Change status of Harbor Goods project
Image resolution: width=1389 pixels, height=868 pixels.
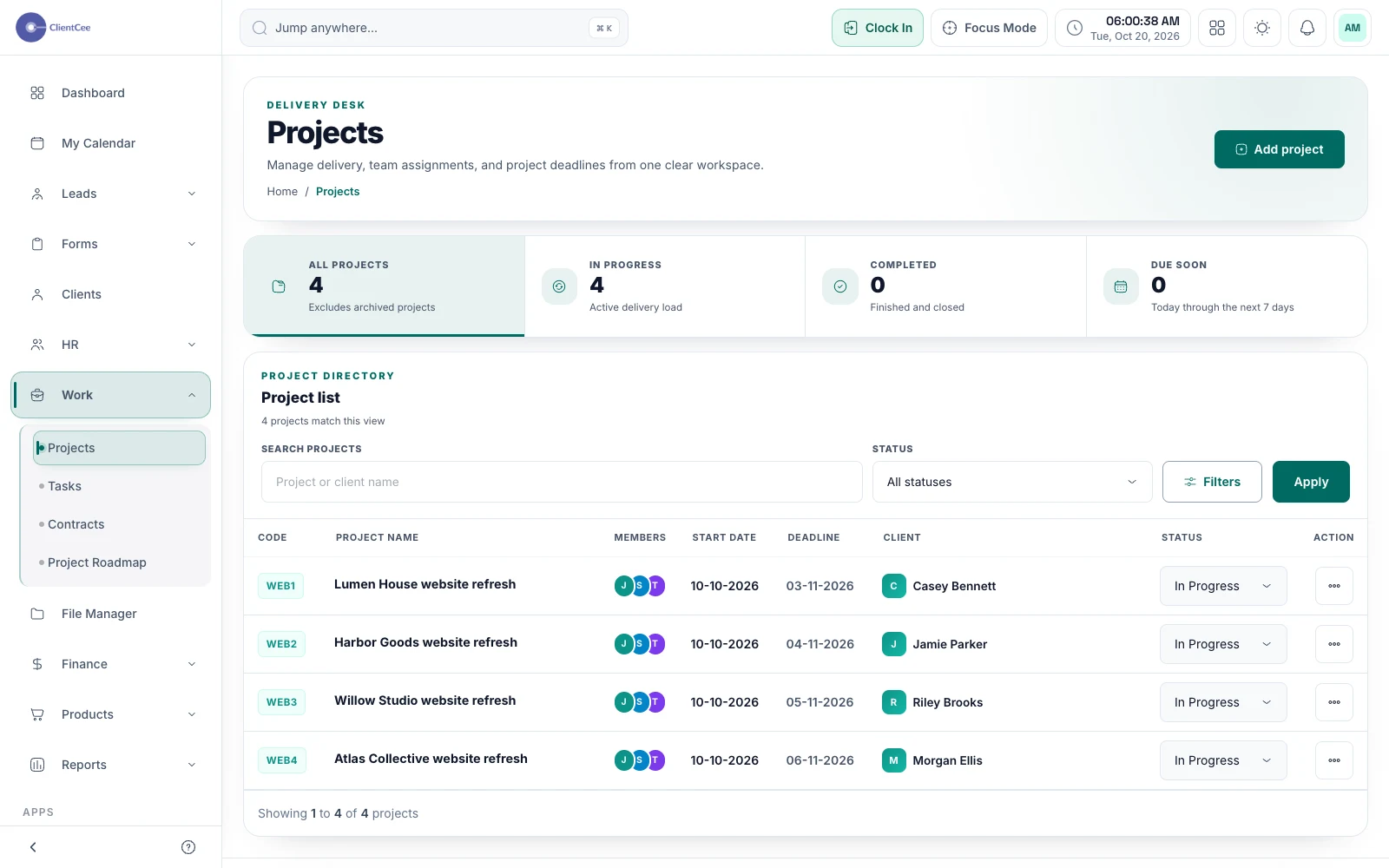[1223, 644]
